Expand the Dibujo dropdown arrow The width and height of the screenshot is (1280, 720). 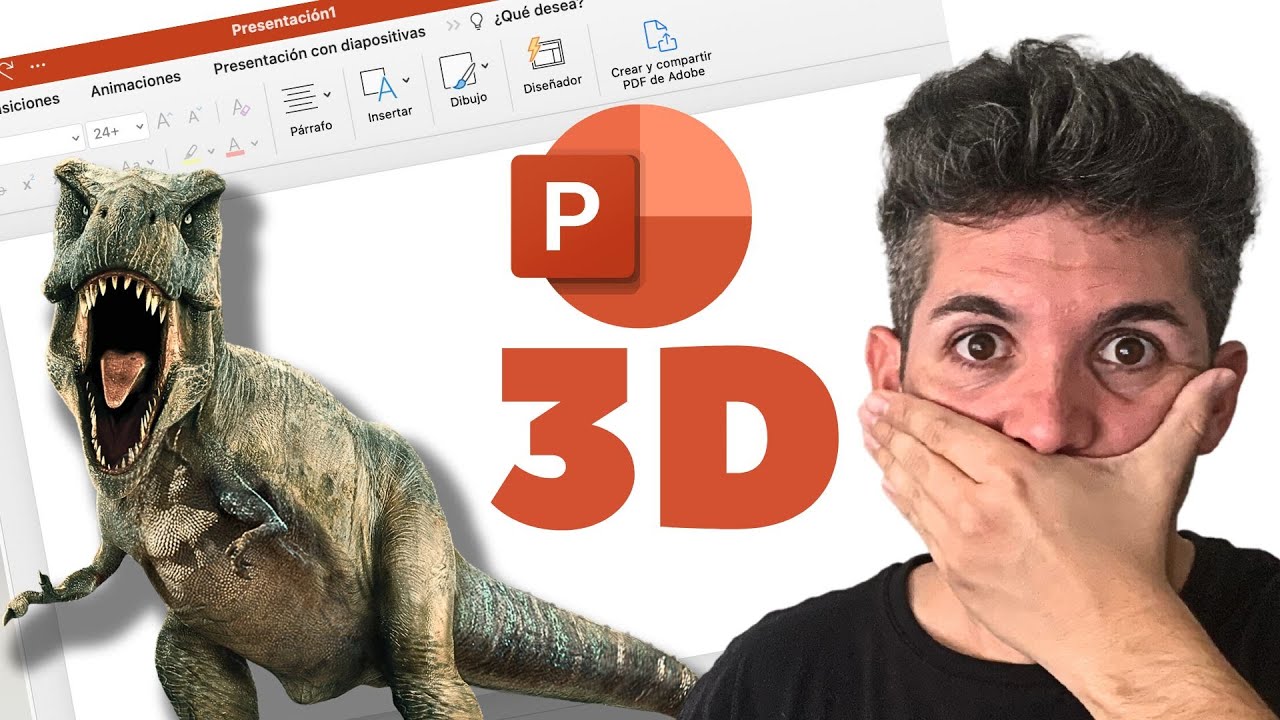coord(485,66)
